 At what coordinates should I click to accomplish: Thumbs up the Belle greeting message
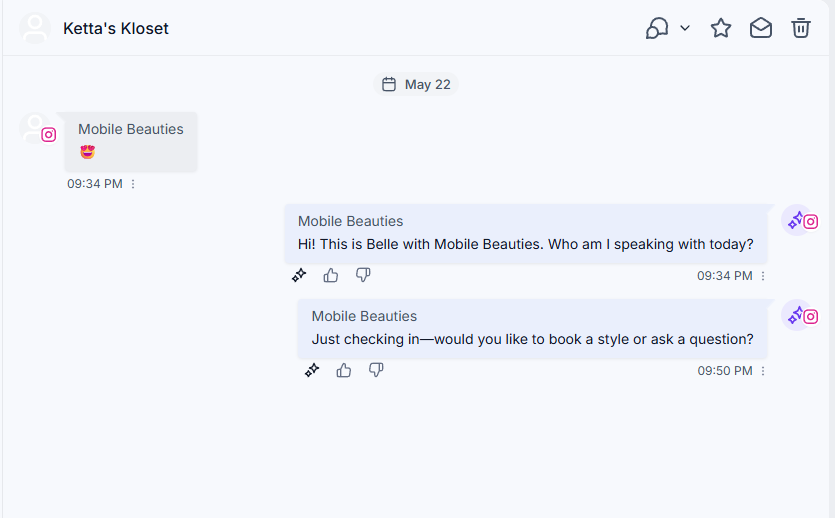pyautogui.click(x=331, y=275)
